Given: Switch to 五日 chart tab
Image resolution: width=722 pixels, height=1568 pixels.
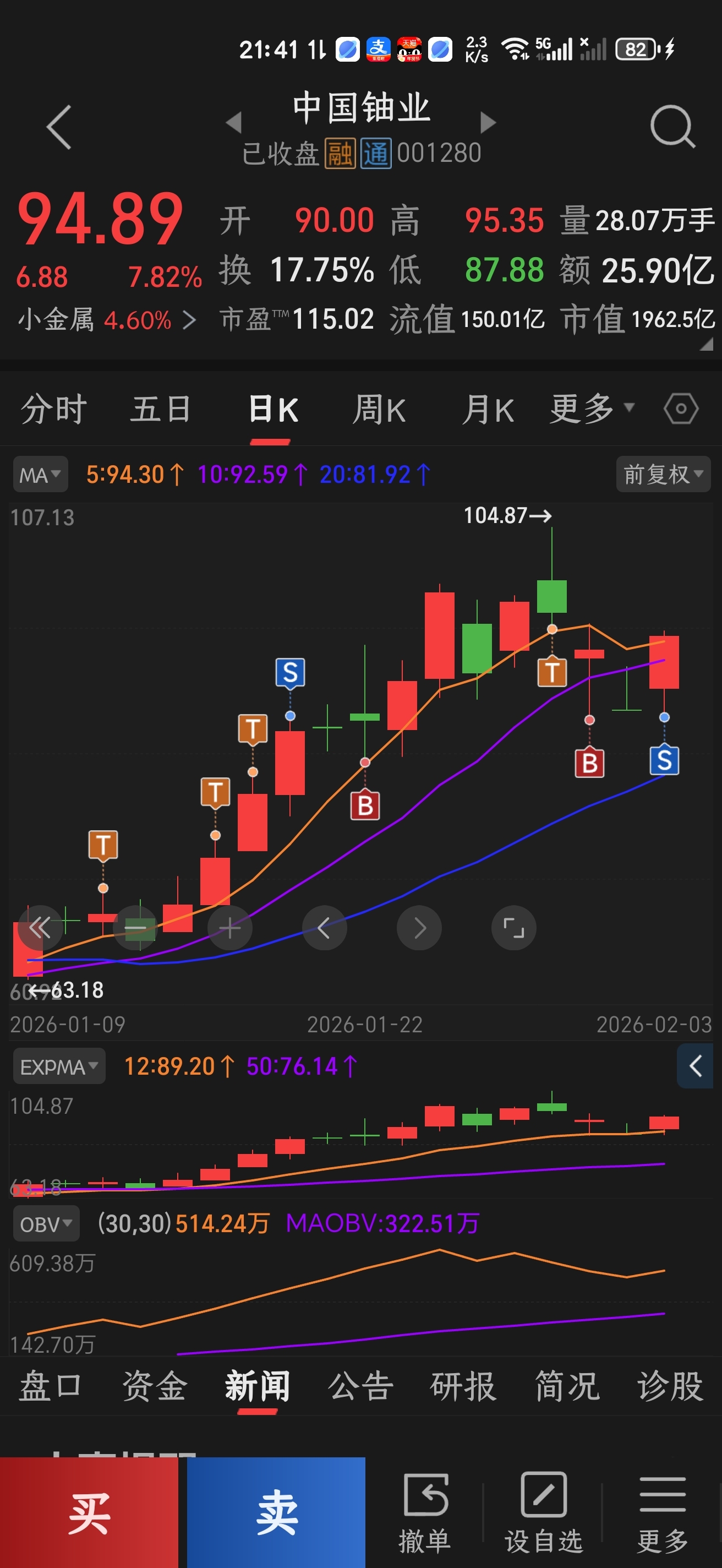Looking at the screenshot, I should point(161,409).
